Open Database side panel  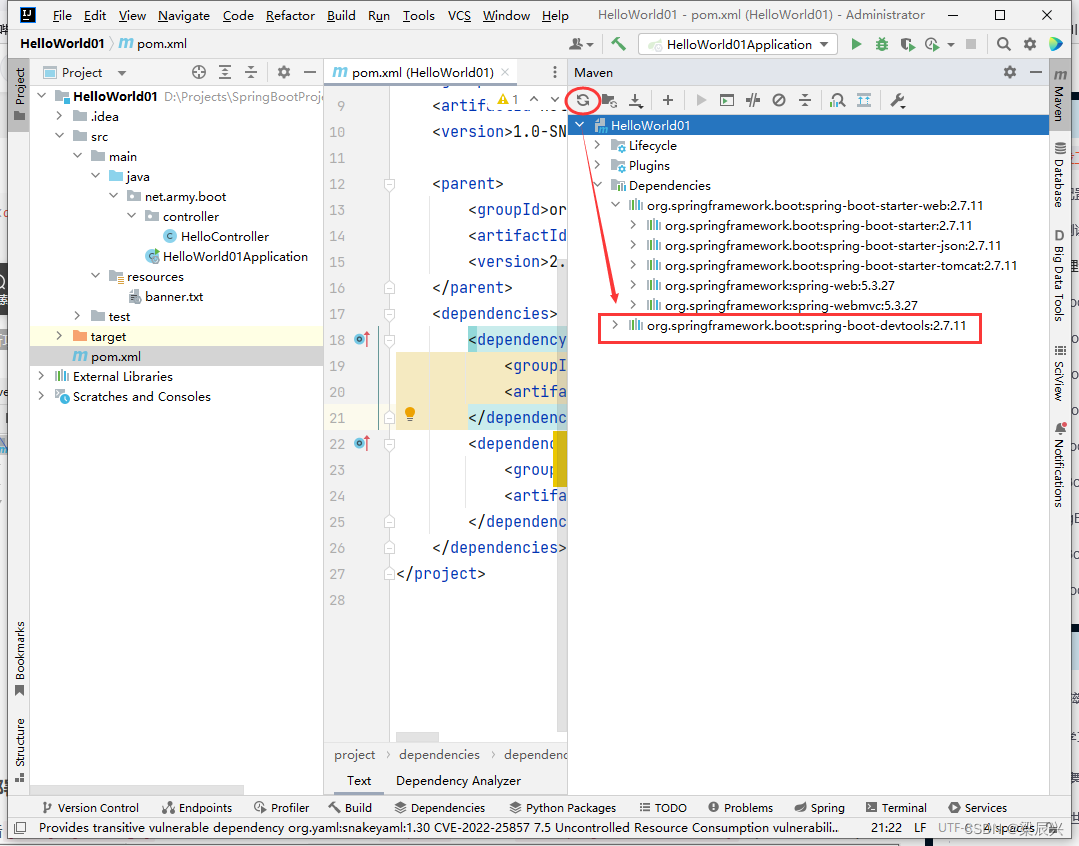[x=1059, y=175]
